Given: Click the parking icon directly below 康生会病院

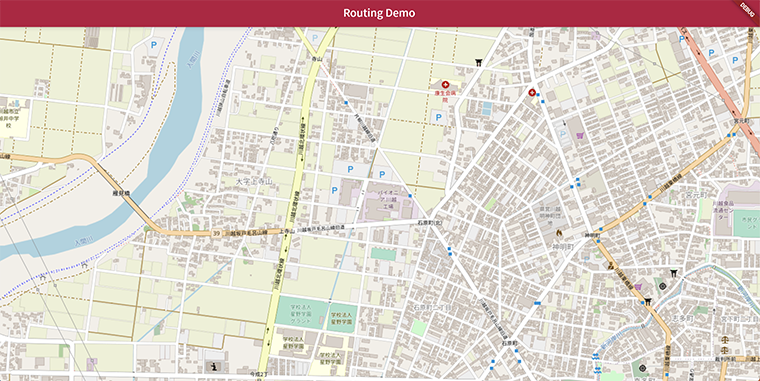Looking at the screenshot, I should coord(439,117).
